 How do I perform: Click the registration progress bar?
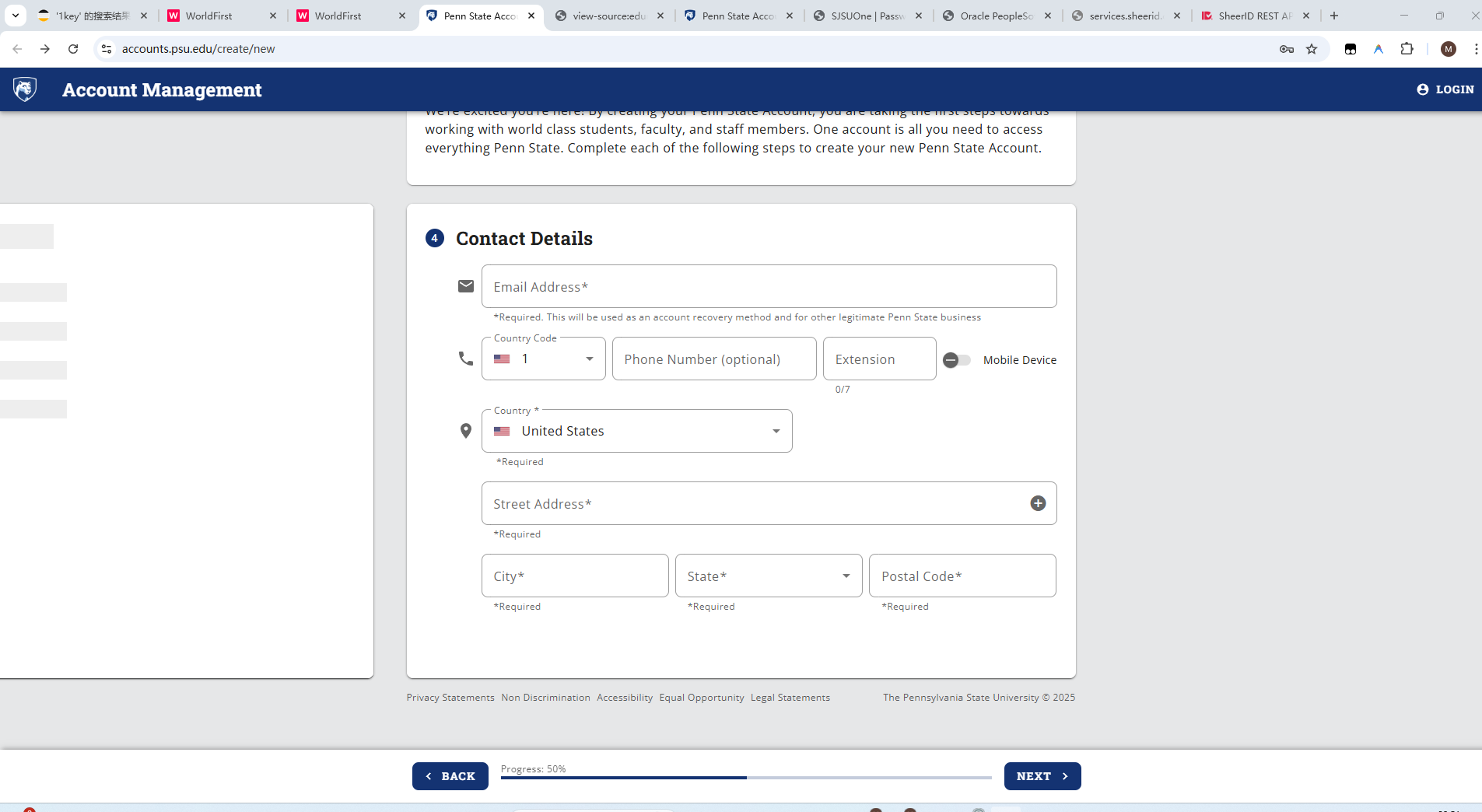click(x=745, y=777)
